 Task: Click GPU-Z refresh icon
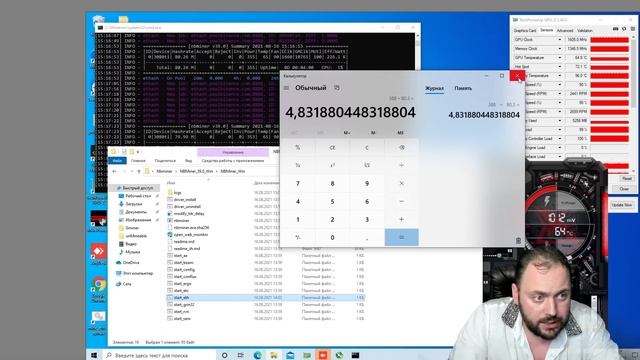click(x=624, y=29)
